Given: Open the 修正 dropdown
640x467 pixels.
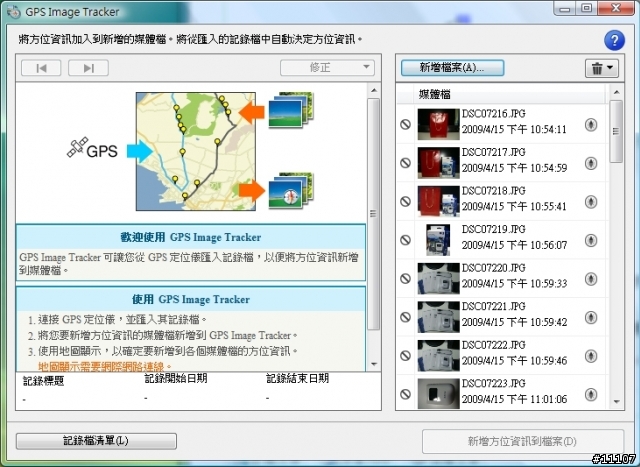Looking at the screenshot, I should tap(327, 67).
